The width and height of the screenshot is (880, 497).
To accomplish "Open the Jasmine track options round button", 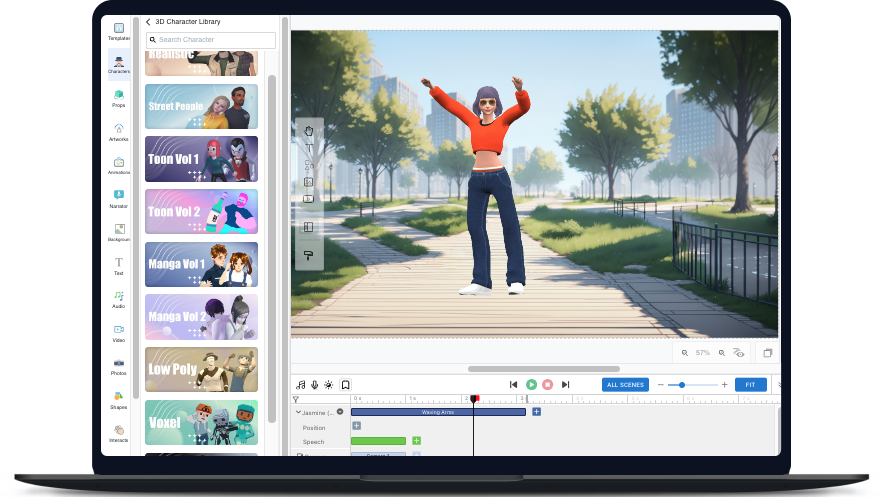I will (x=340, y=412).
